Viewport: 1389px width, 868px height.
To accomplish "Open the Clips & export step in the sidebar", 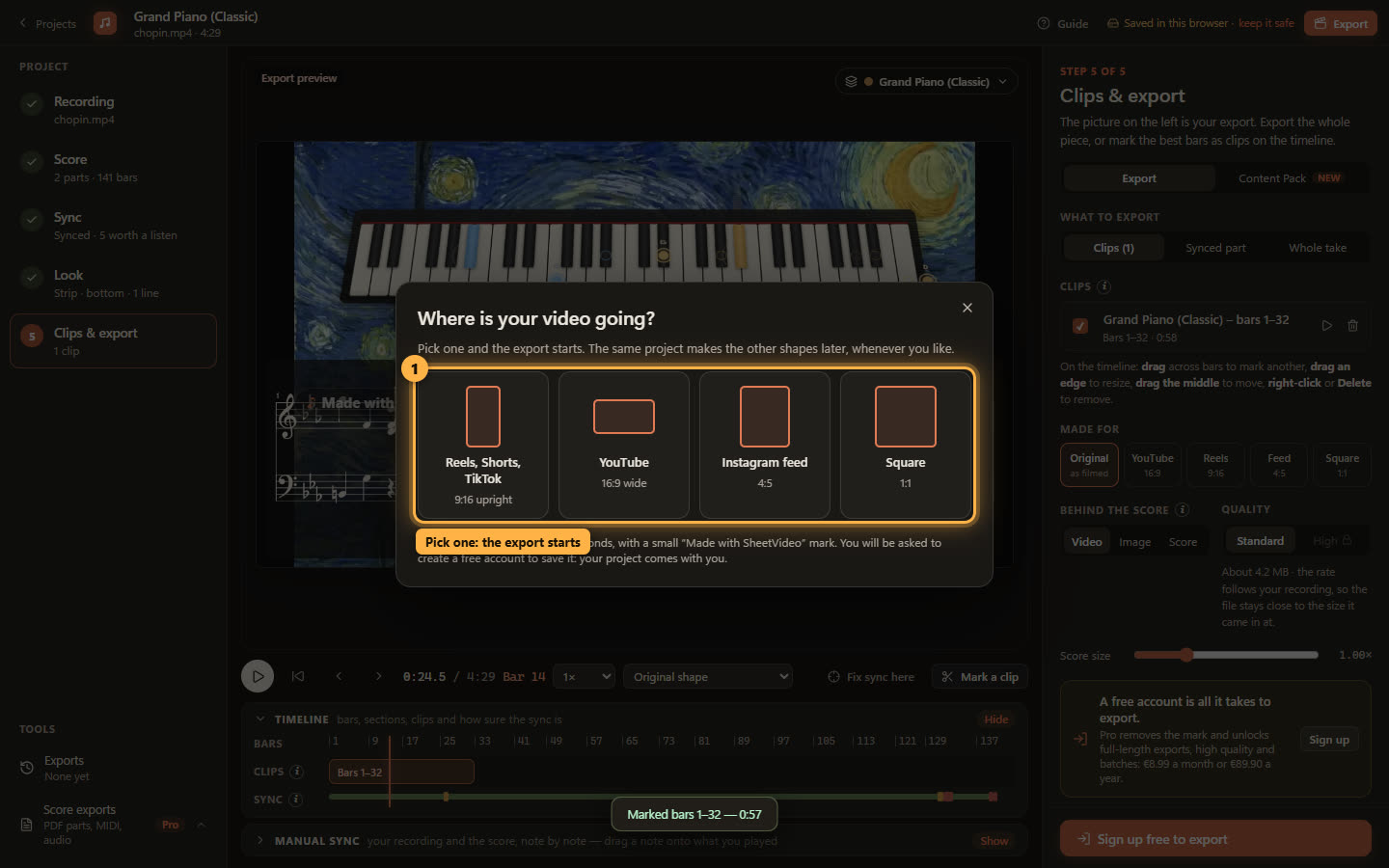I will coord(113,341).
